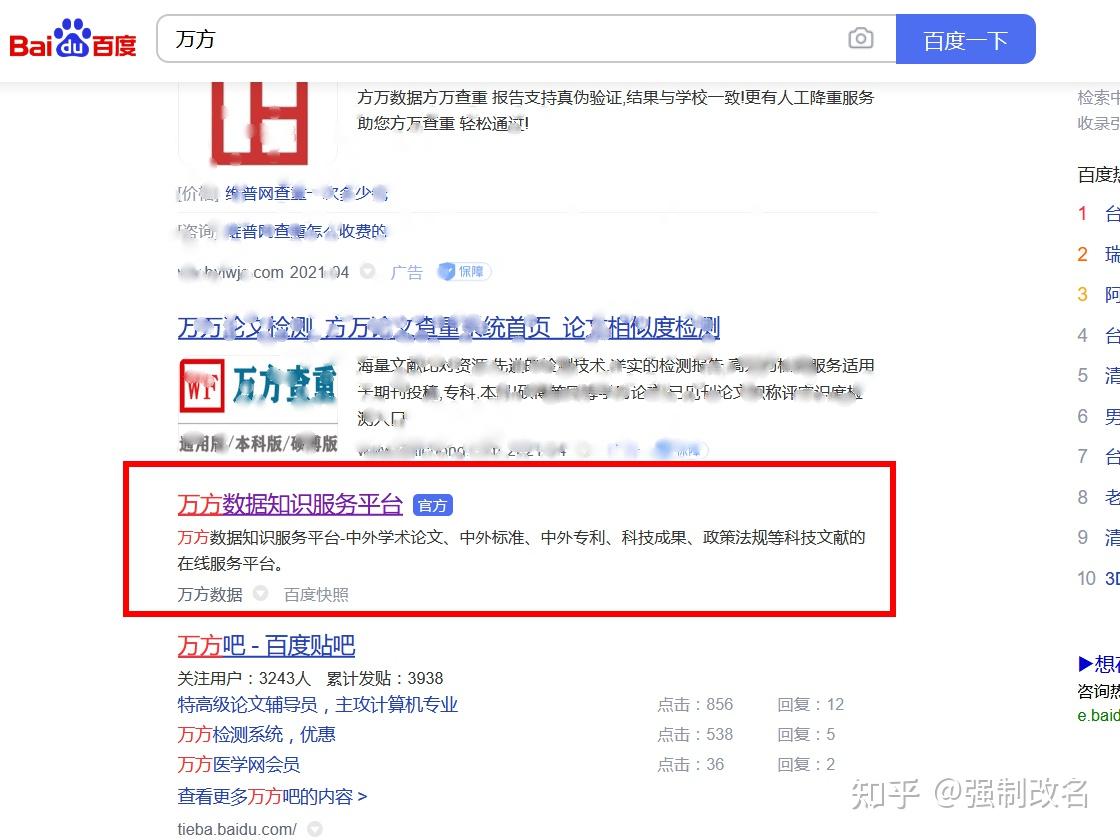Viewport: 1120px width, 840px height.
Task: Select hot search item number 5
Action: [x=1098, y=375]
